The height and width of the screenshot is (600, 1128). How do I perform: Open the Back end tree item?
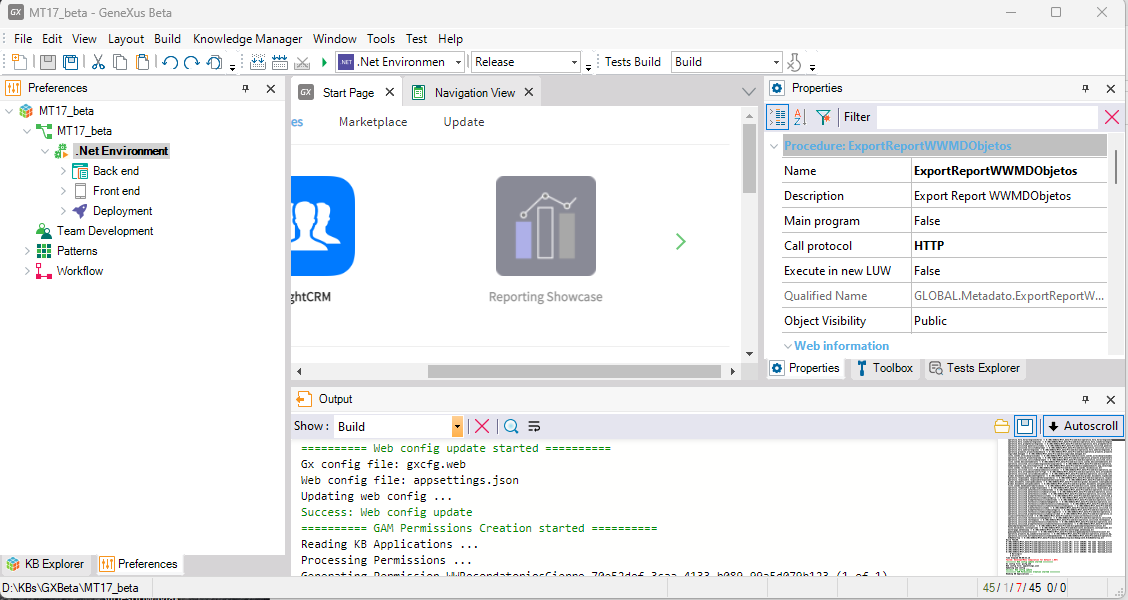coord(116,171)
